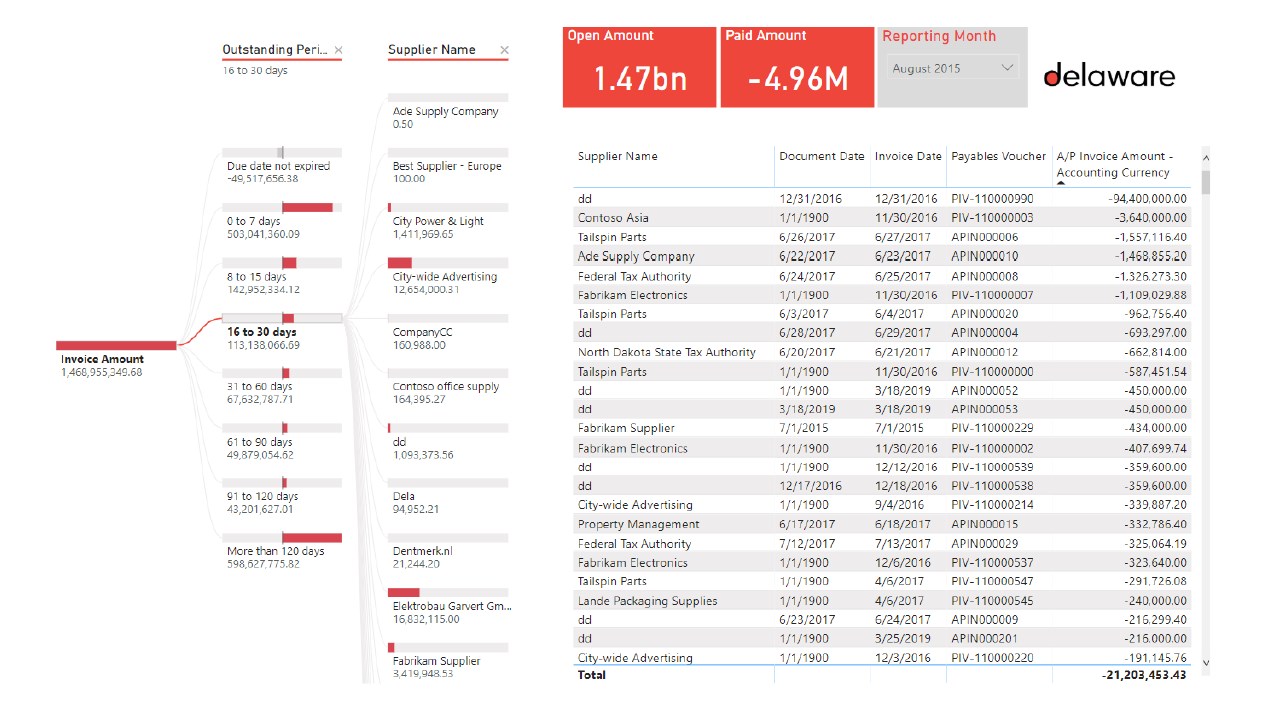1280x720 pixels.
Task: Click voucher APIN000006 cell
Action: point(984,237)
